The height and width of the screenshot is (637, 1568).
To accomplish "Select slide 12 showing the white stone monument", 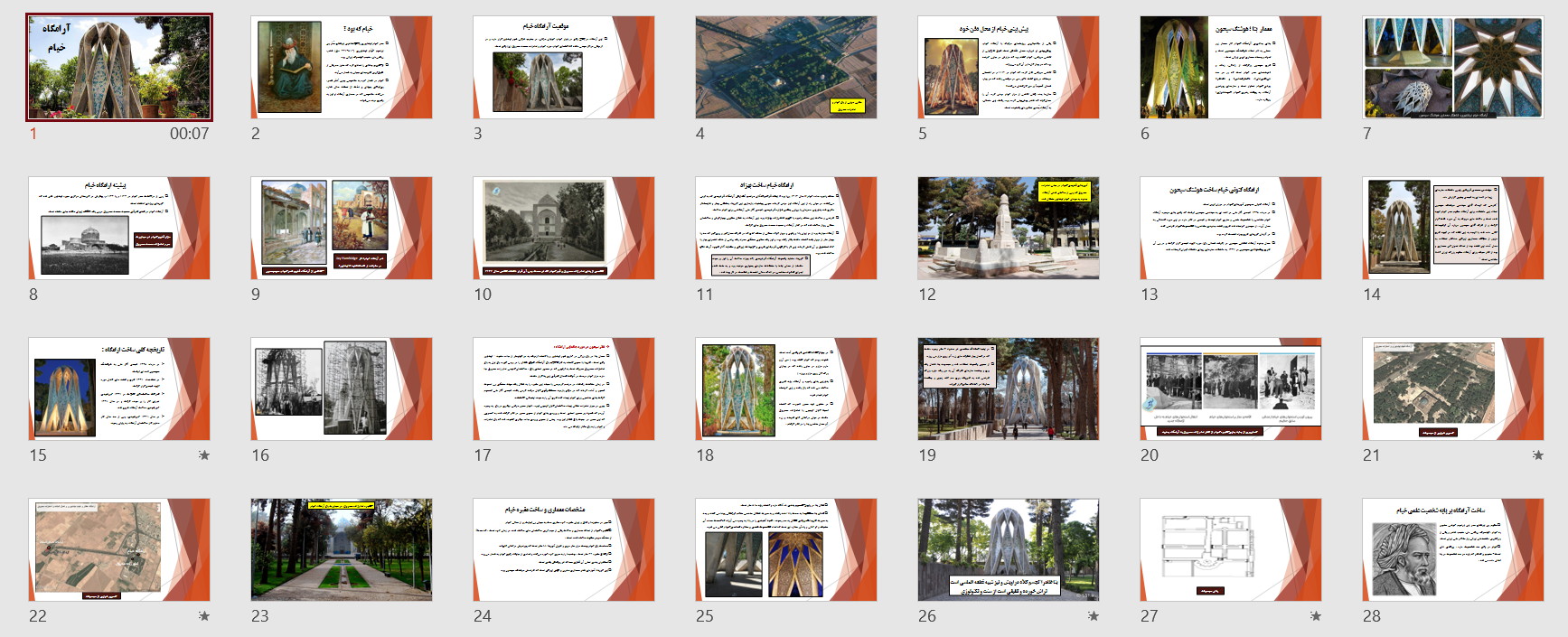I will tap(1009, 228).
